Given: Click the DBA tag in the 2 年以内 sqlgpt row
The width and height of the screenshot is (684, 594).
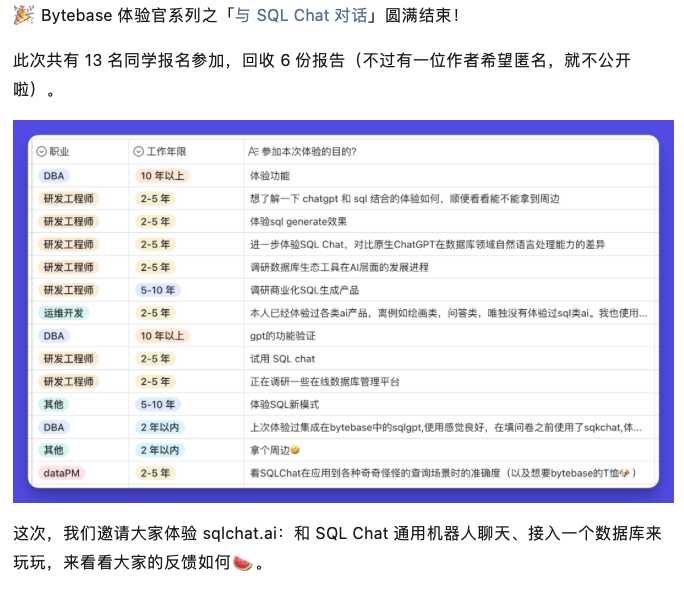Looking at the screenshot, I should (54, 427).
